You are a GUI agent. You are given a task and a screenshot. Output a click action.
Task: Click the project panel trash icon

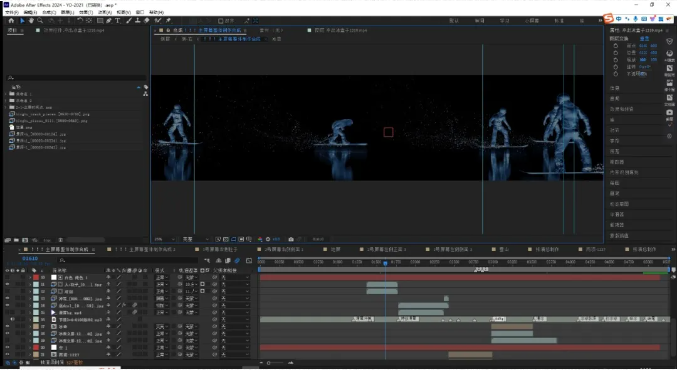point(61,240)
